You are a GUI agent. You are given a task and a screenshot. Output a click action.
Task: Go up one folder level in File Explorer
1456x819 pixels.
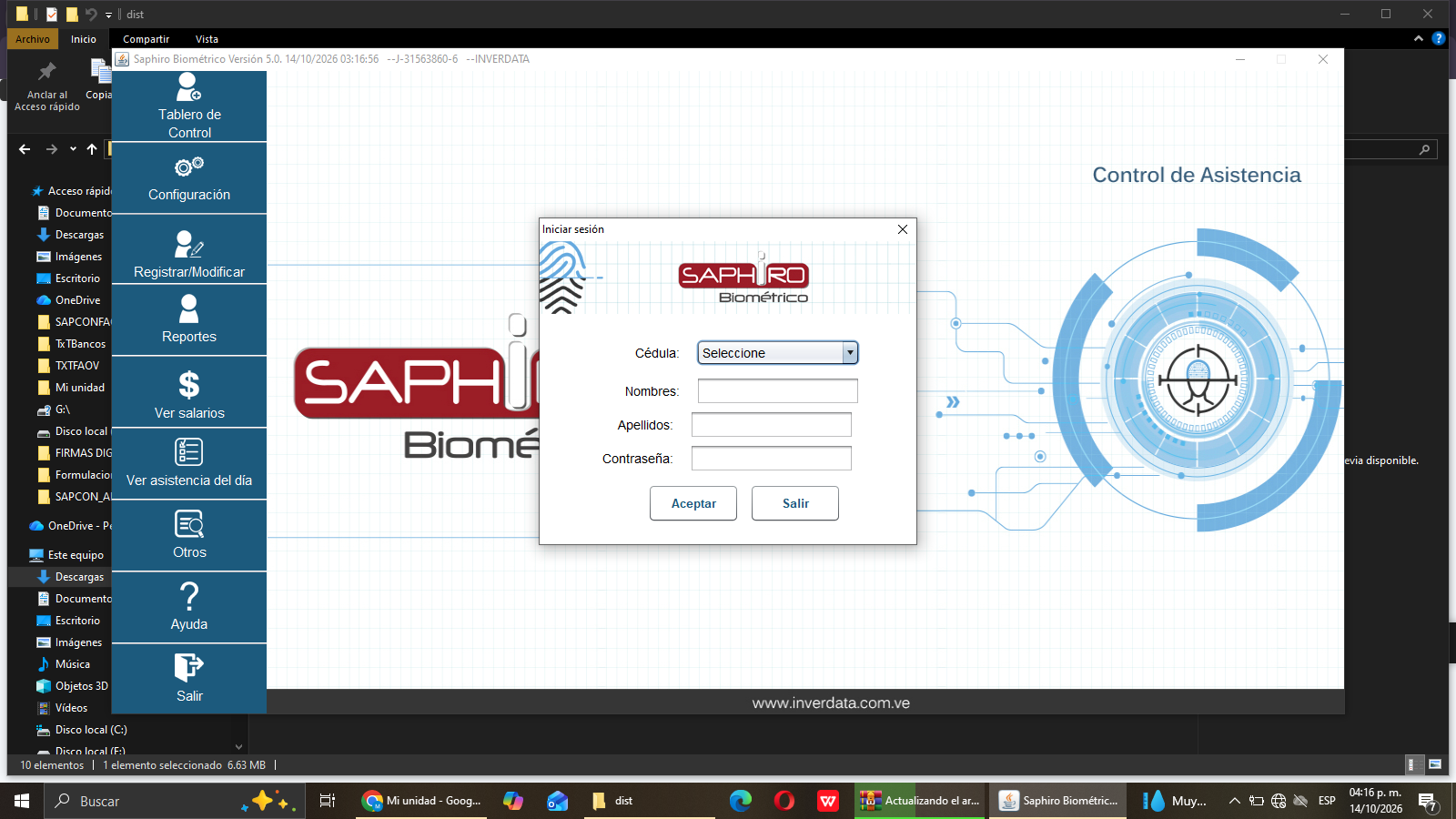point(92,149)
